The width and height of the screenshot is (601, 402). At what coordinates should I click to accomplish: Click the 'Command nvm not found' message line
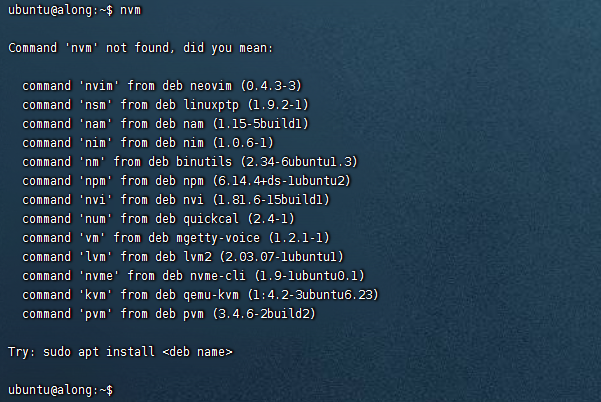pyautogui.click(x=141, y=48)
